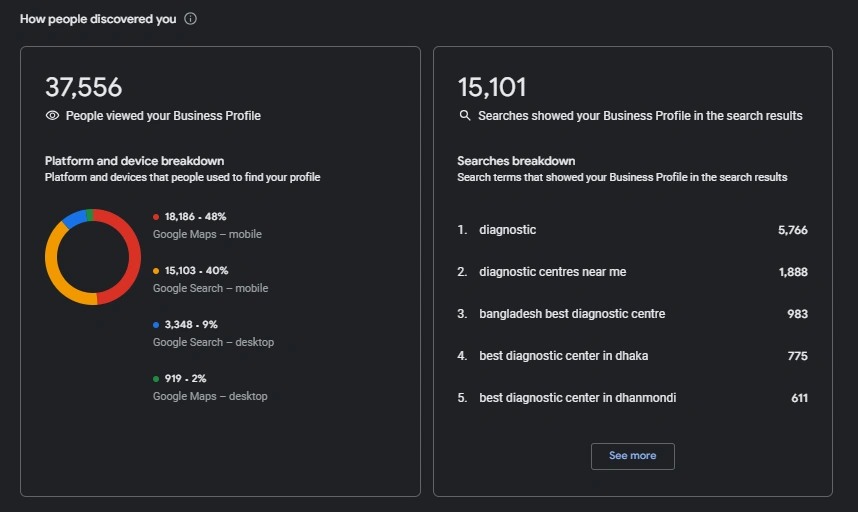This screenshot has width=858, height=512.
Task: Click the platform breakdown donut chart
Action: click(x=93, y=257)
